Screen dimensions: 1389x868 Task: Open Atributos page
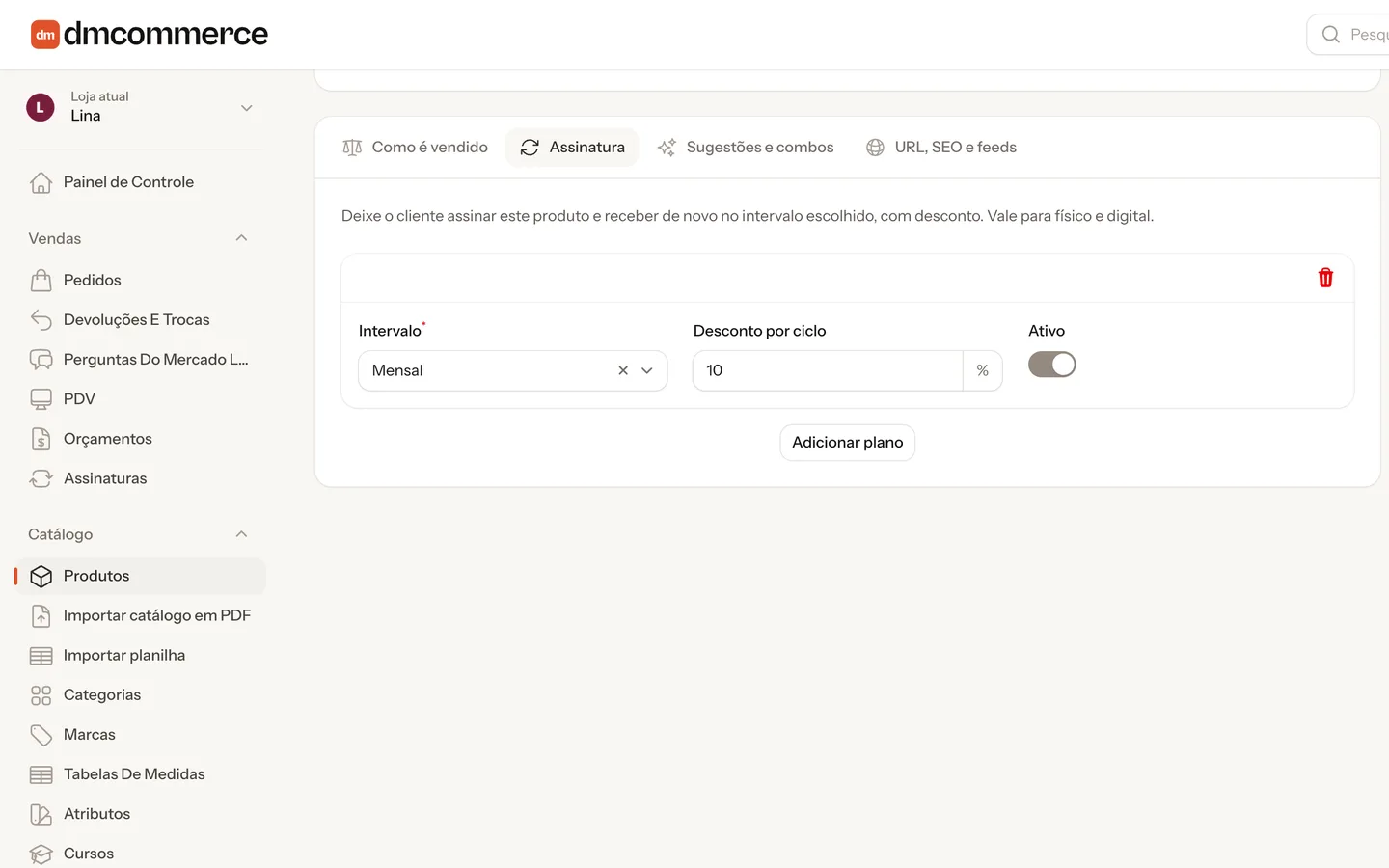pos(141,814)
